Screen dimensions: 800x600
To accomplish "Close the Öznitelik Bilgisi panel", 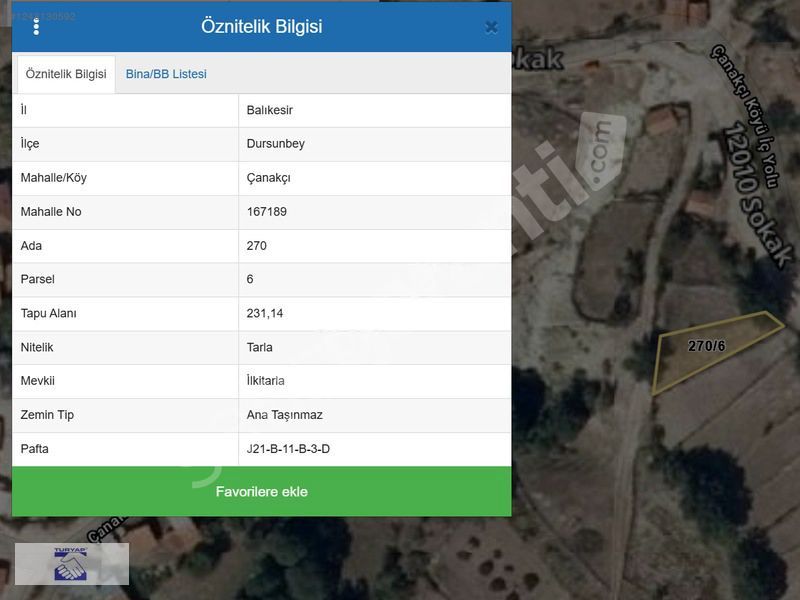I will (491, 28).
